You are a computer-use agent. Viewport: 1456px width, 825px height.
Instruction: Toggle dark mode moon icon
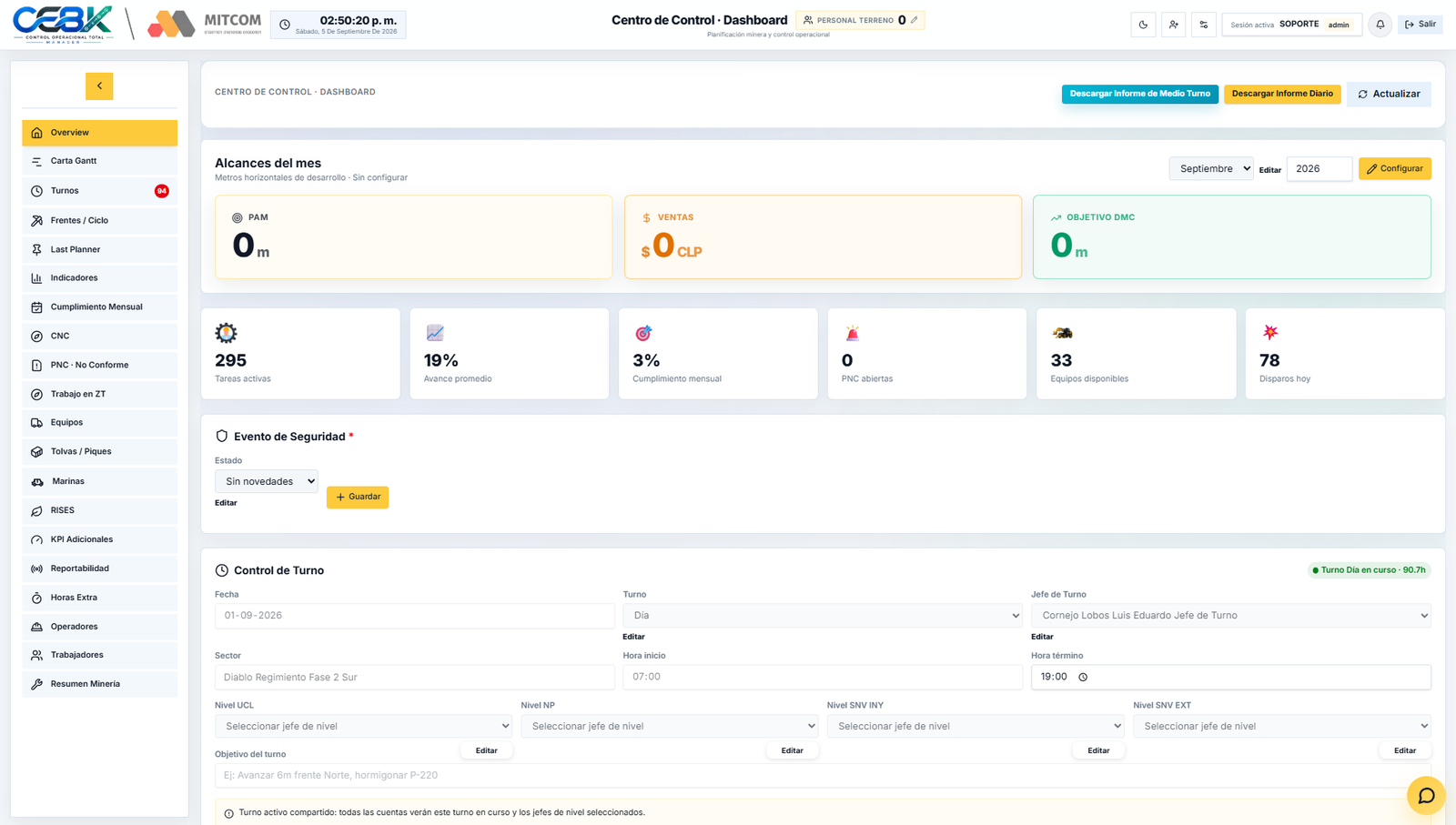[x=1143, y=25]
